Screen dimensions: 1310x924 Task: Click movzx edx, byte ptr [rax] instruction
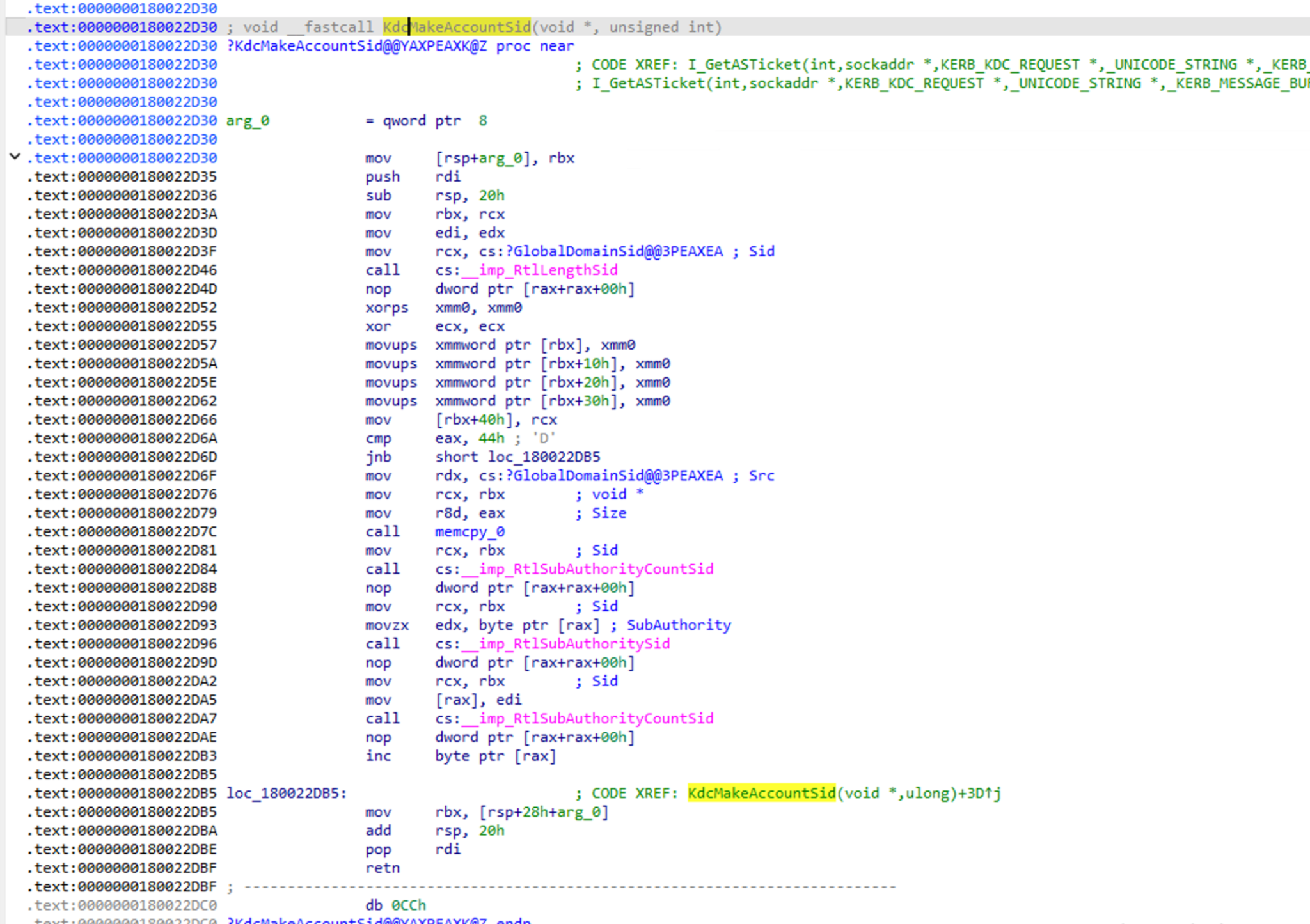tap(482, 625)
